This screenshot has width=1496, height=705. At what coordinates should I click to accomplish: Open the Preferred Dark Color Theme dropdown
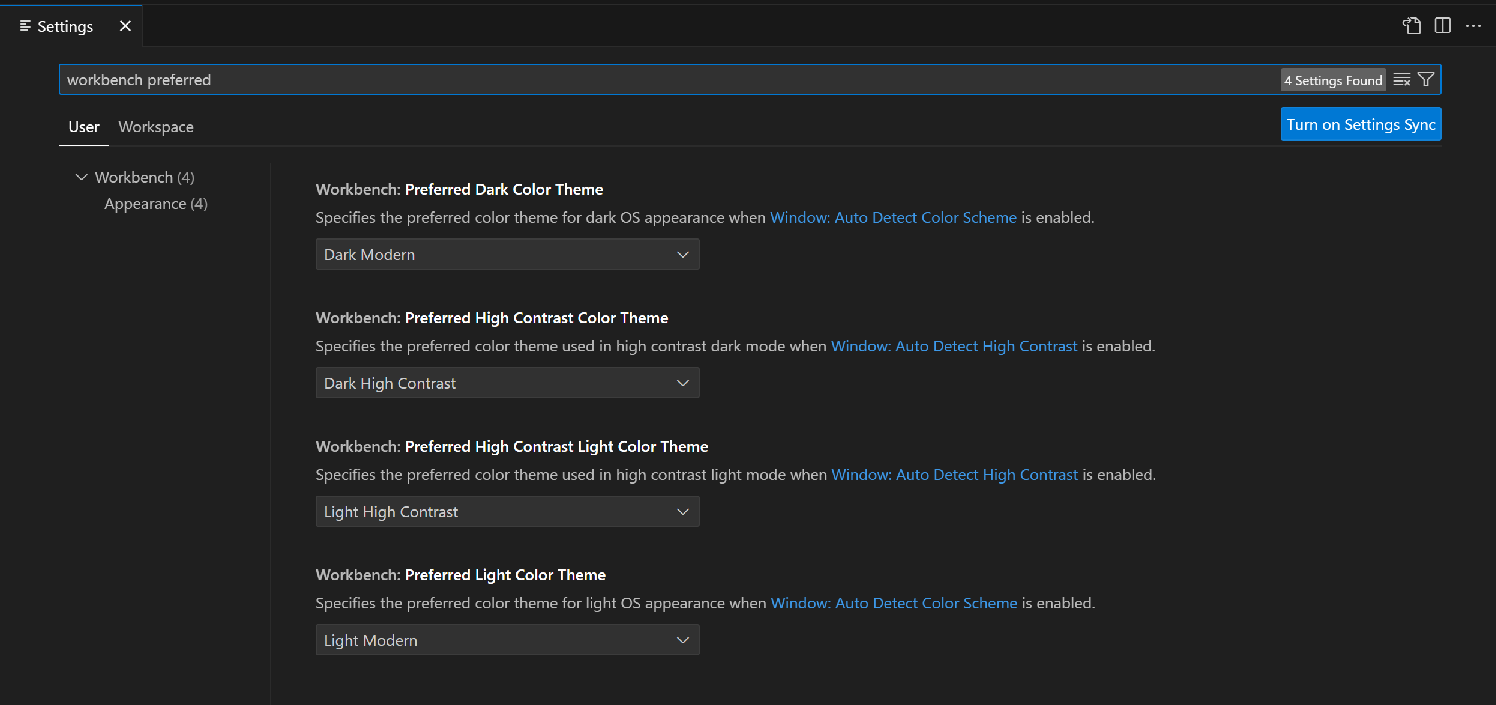(x=507, y=254)
